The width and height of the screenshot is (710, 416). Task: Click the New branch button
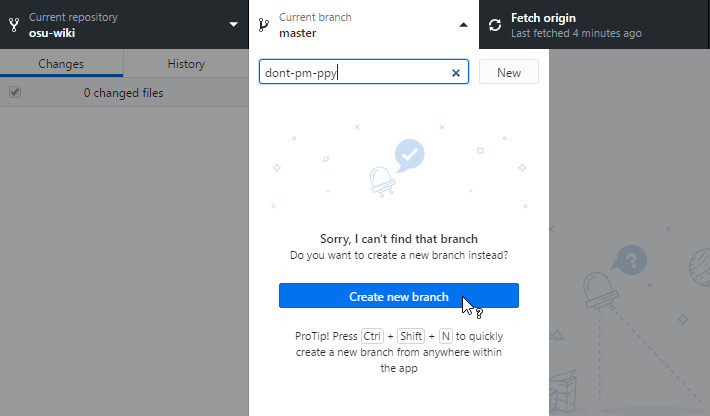coord(509,72)
